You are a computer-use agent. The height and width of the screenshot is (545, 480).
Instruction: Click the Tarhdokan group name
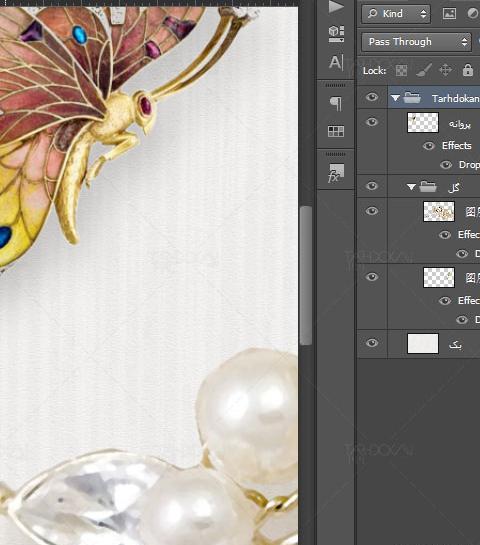click(x=456, y=99)
